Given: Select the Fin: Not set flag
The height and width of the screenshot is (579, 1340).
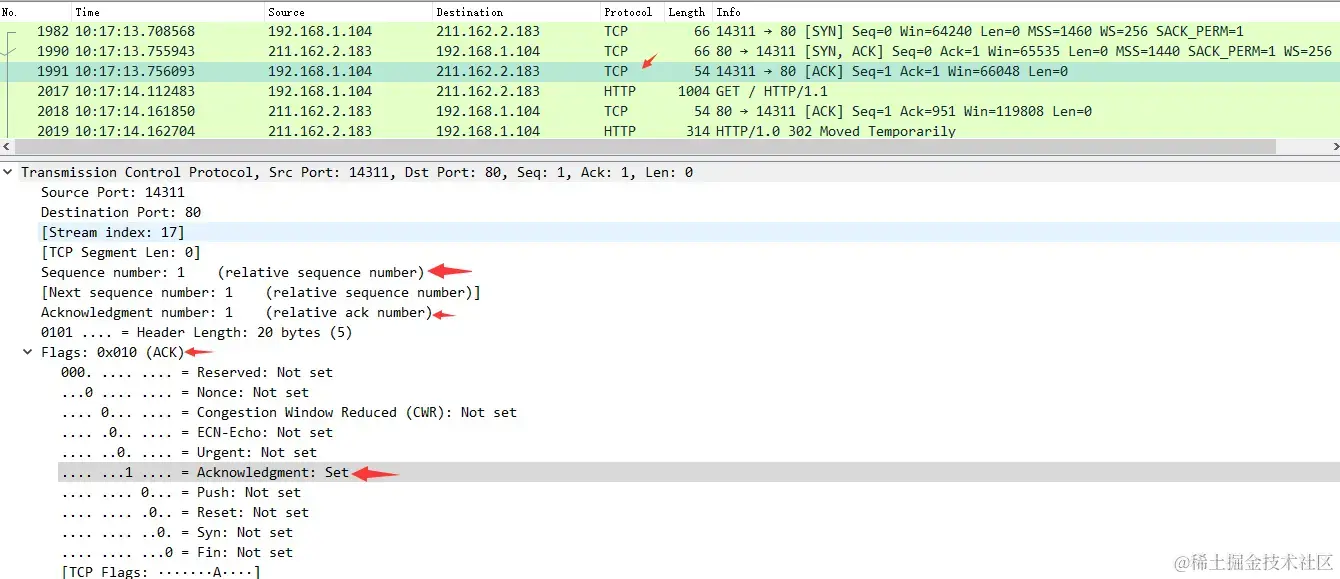Looking at the screenshot, I should pos(177,552).
